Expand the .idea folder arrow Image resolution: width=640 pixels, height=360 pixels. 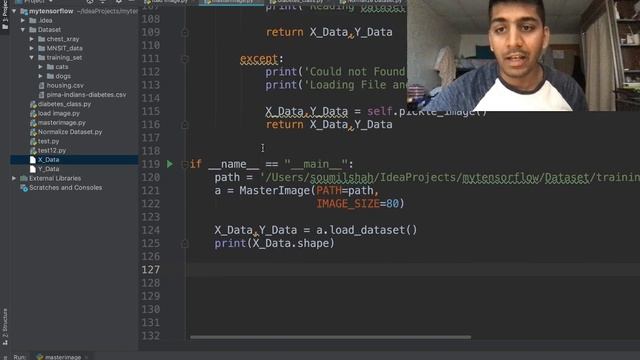[x=23, y=20]
